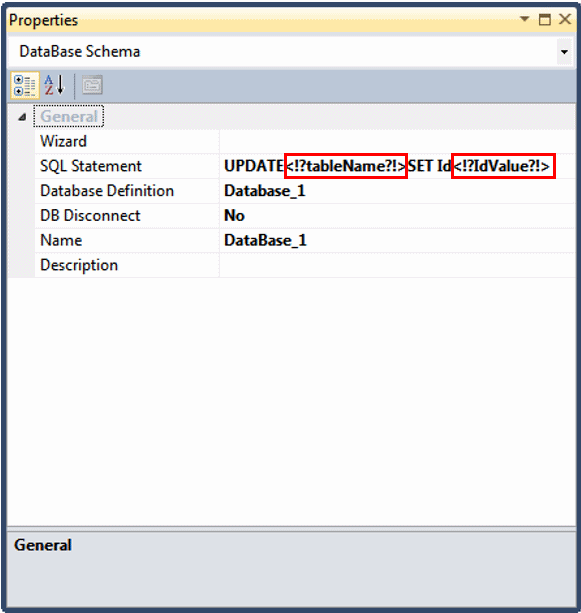Maximize the Properties panel
Viewport: 581px width, 613px height.
coord(545,19)
